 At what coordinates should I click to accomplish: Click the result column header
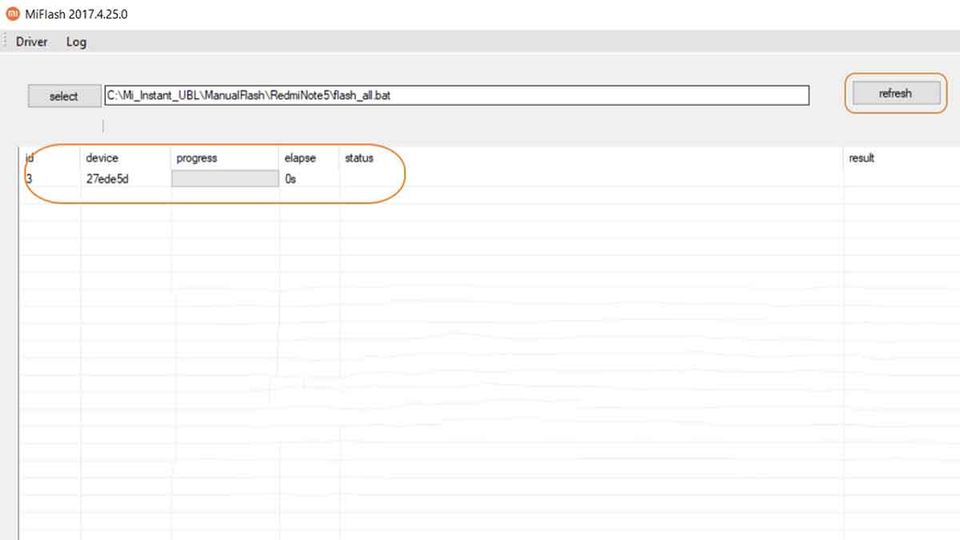click(861, 158)
